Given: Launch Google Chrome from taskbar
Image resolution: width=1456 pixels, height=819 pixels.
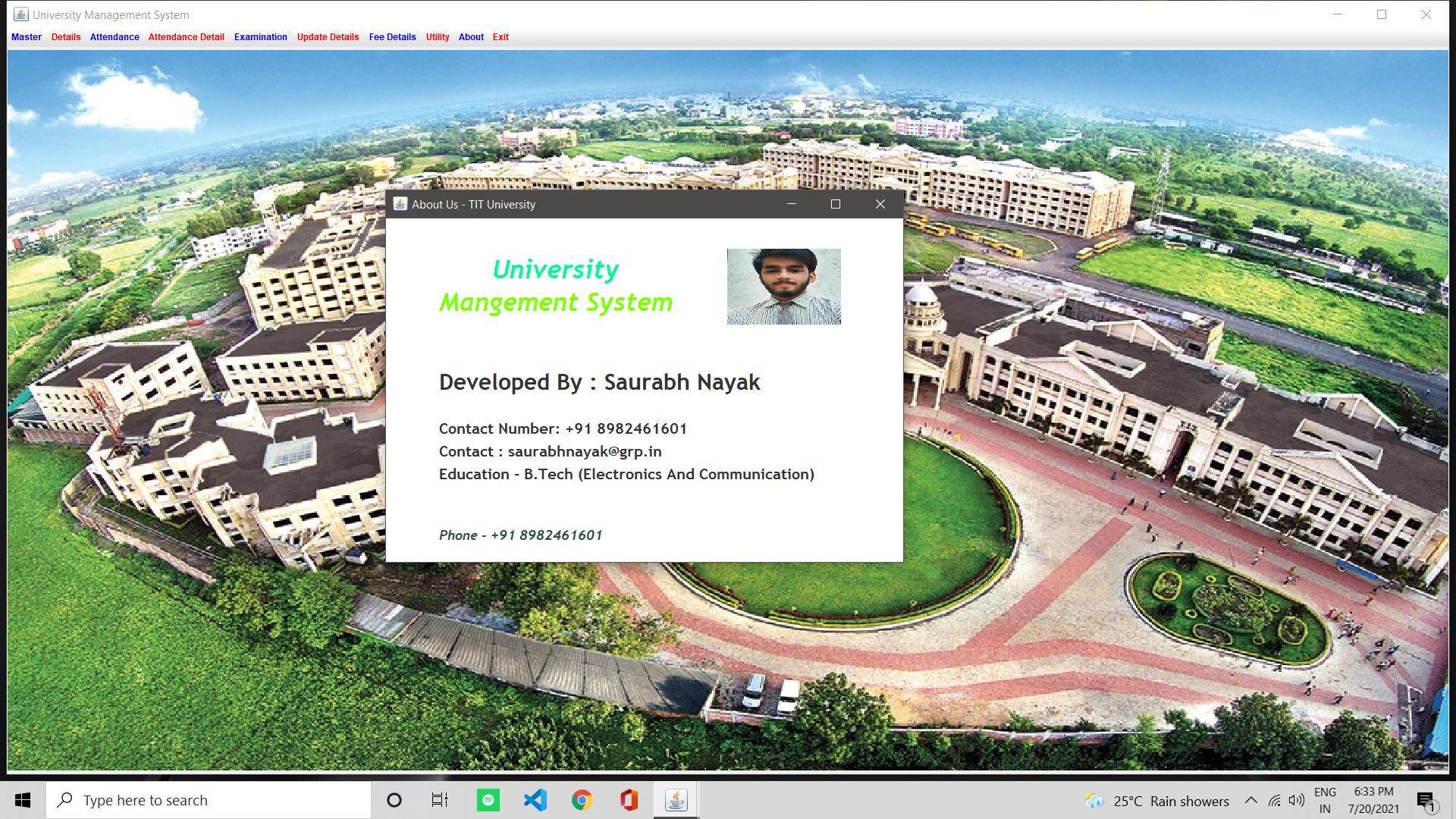Looking at the screenshot, I should pos(582,800).
